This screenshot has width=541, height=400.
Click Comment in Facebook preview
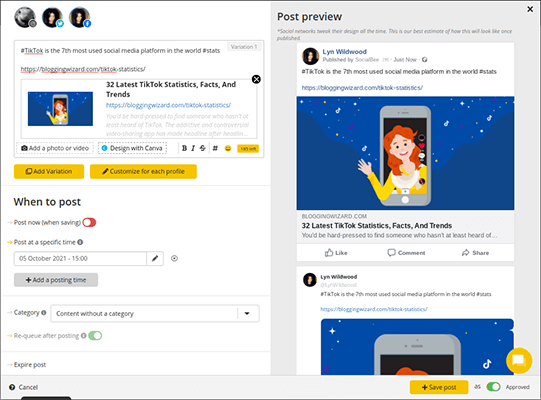click(x=406, y=253)
